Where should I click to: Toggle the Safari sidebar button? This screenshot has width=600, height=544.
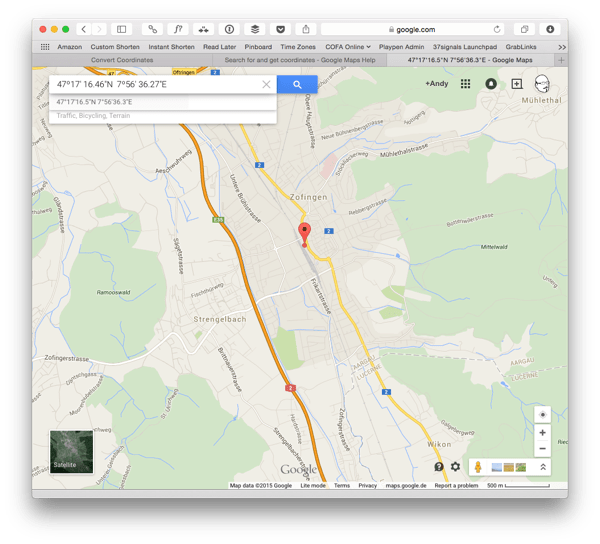121,29
